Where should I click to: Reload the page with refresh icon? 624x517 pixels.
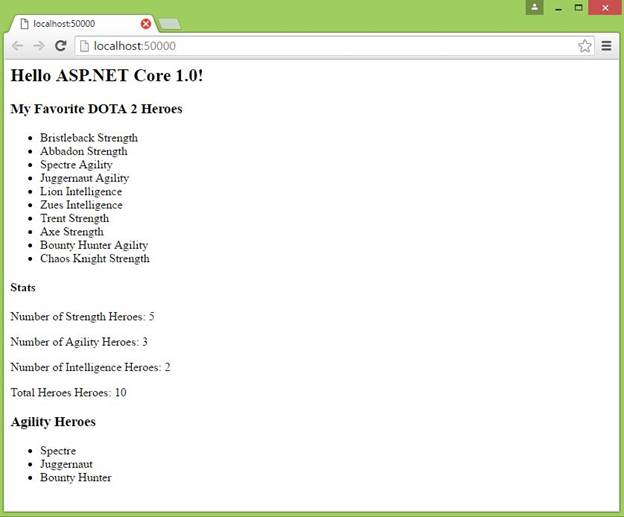60,46
